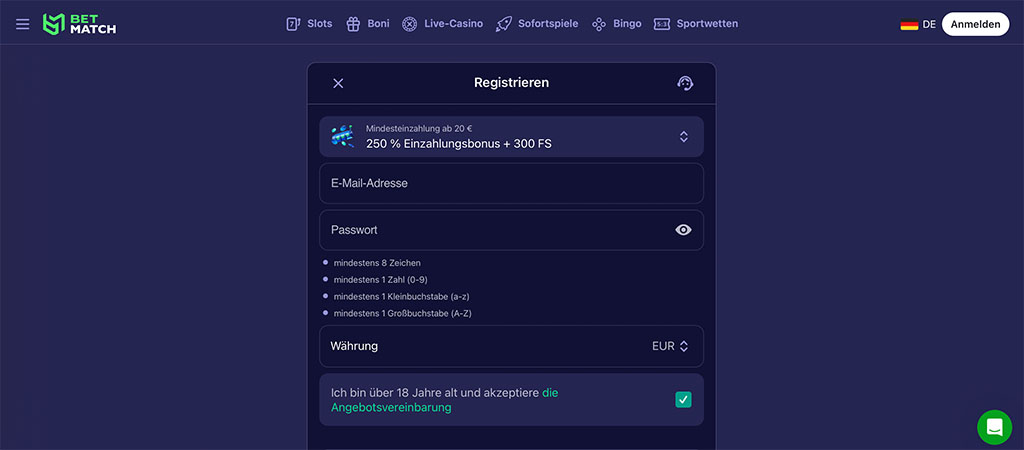
Task: Close the Registrieren dialog
Action: coord(338,83)
